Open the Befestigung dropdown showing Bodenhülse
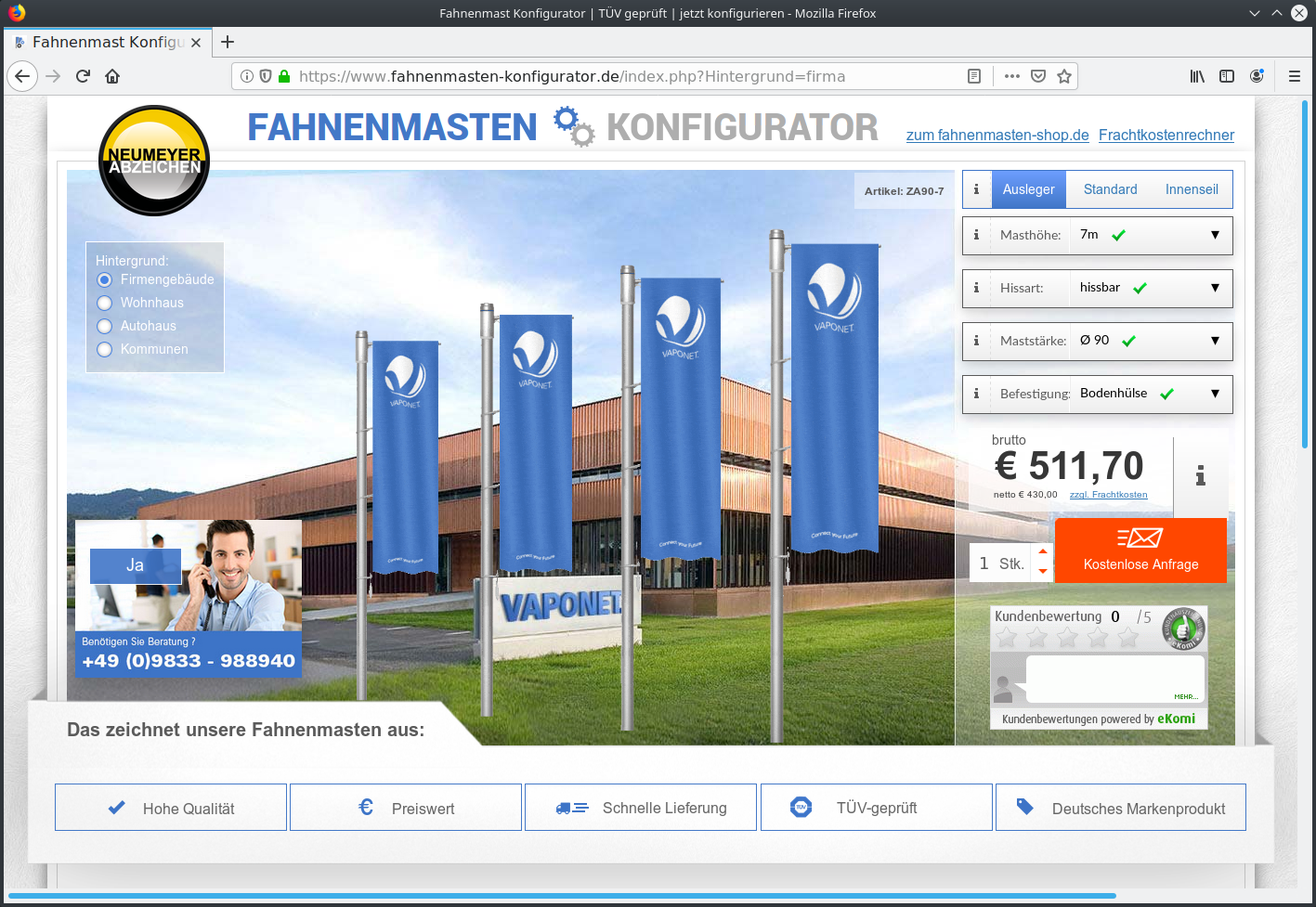Image resolution: width=1316 pixels, height=907 pixels. tap(1151, 394)
